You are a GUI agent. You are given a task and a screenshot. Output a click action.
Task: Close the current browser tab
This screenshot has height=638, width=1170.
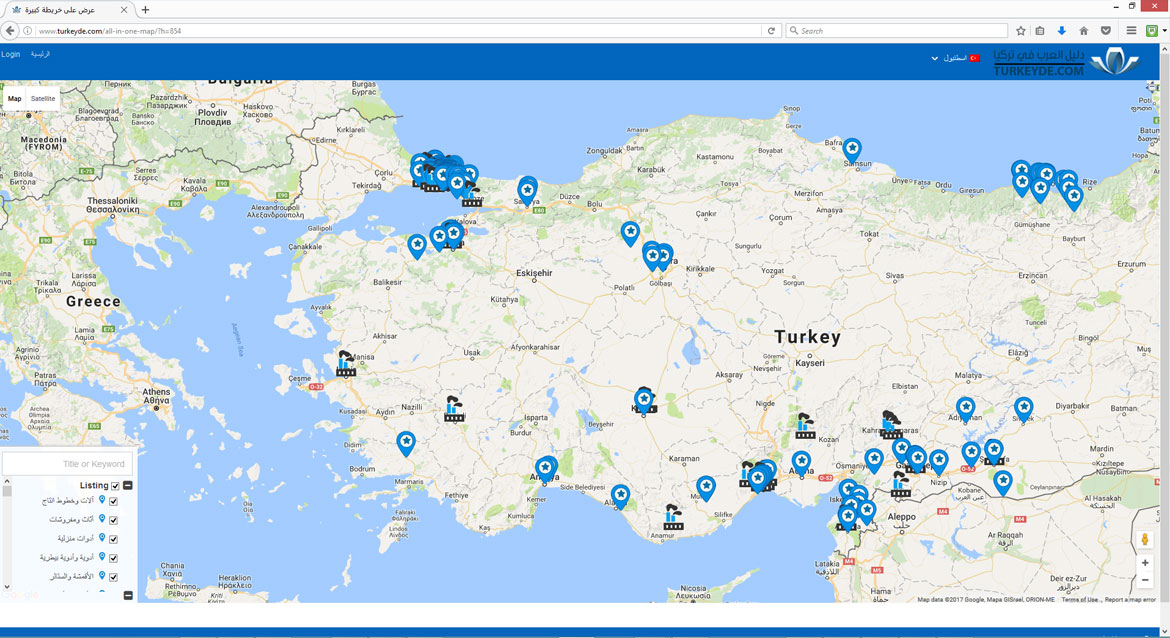(124, 10)
